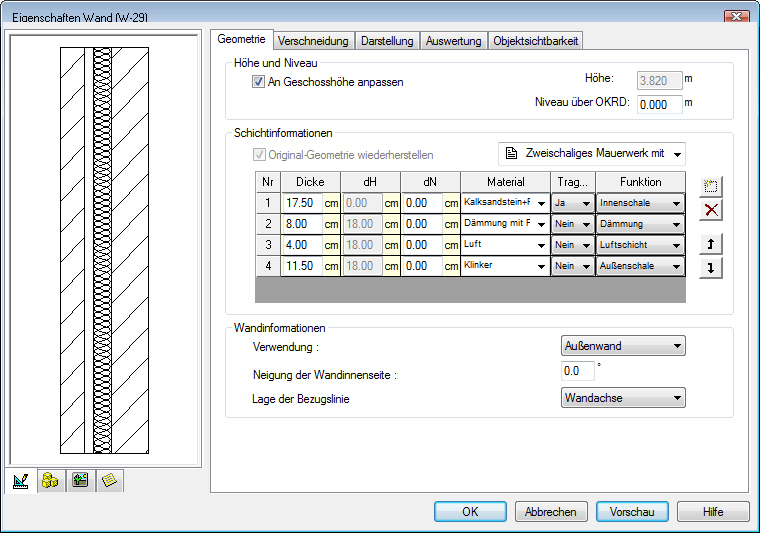Switch to the Verschneidung tab
This screenshot has height=533, width=760.
coord(313,41)
